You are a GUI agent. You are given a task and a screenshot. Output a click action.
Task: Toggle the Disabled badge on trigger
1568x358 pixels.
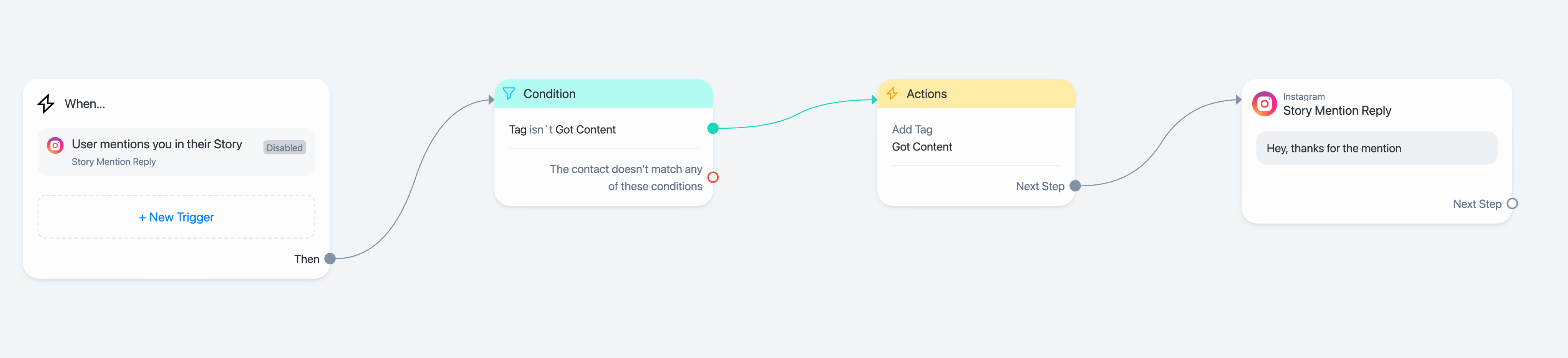point(284,148)
